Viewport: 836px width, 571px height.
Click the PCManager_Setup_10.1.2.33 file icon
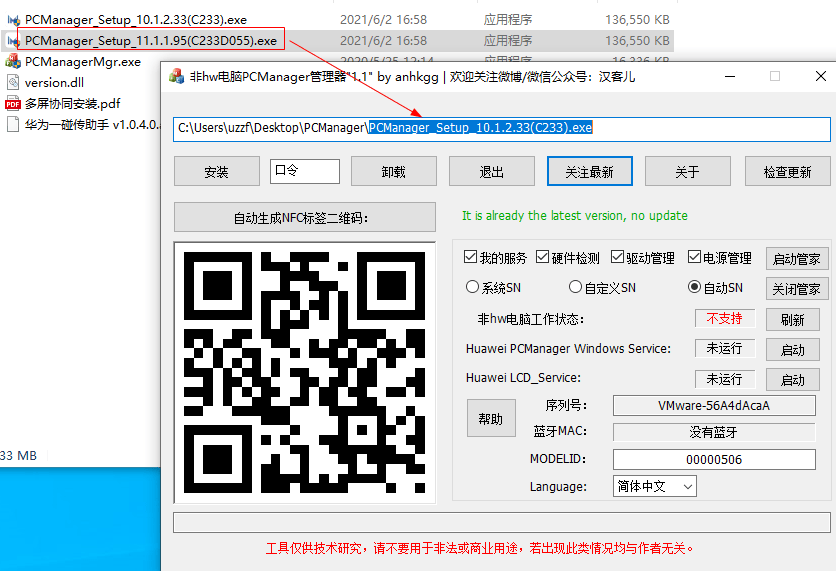[x=13, y=19]
